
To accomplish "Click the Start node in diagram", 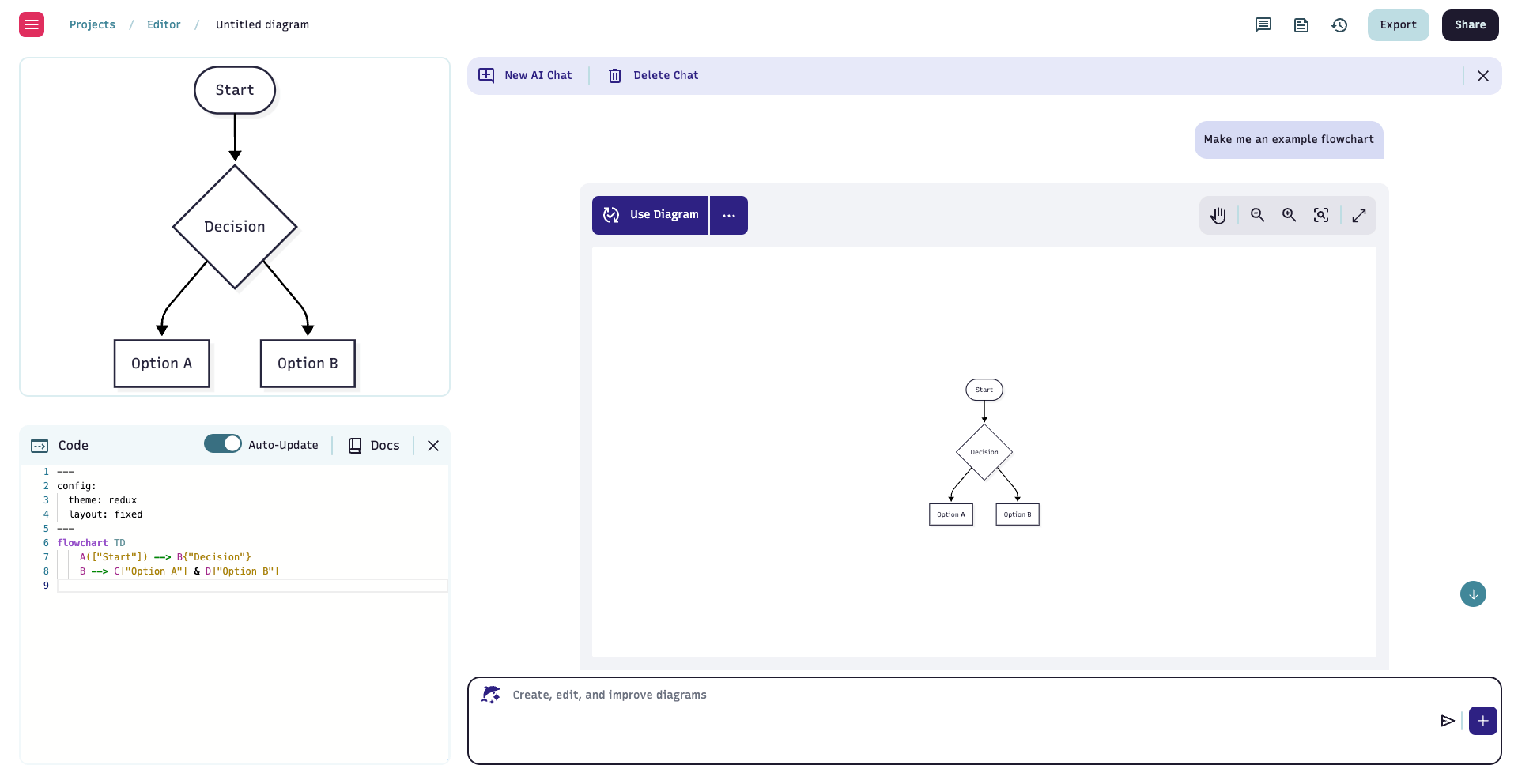I will pos(235,90).
